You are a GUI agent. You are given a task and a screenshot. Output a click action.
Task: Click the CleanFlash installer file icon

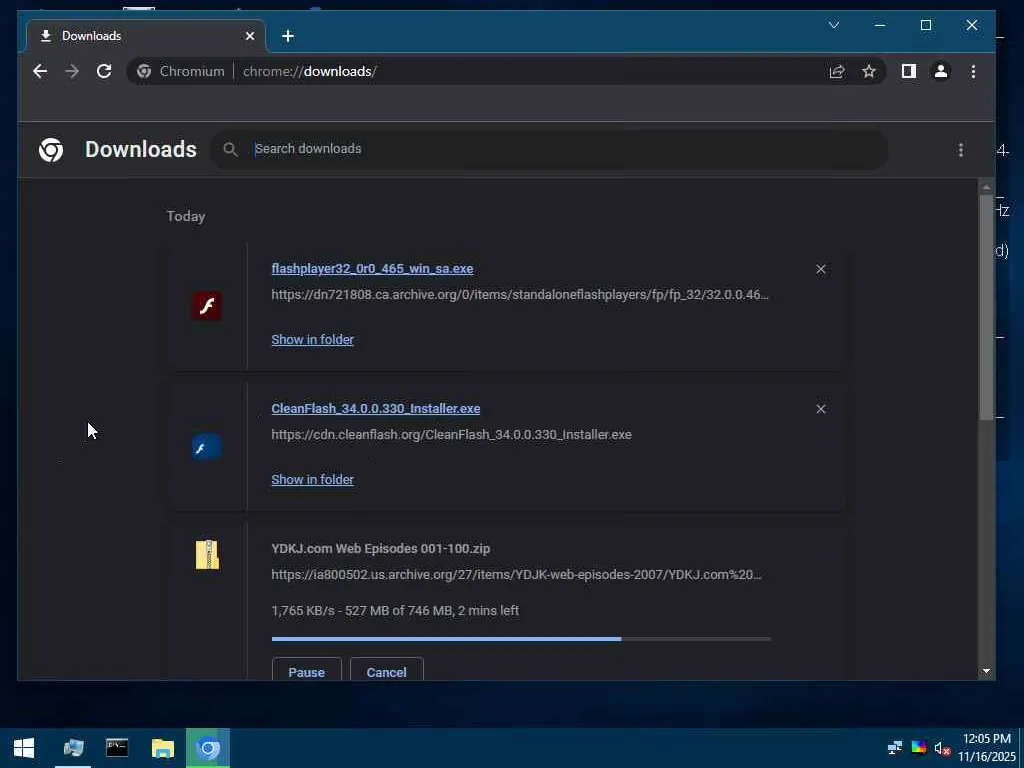point(207,447)
